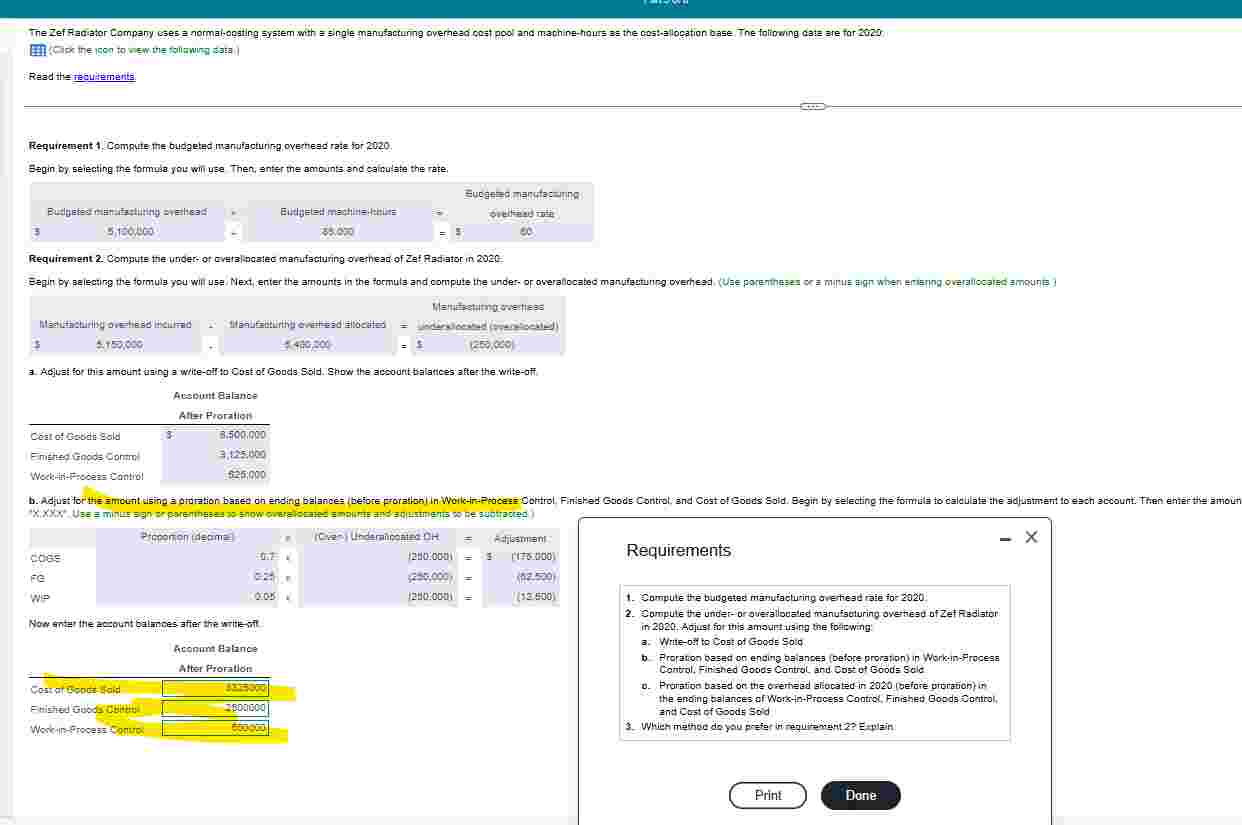Click the Finished Goods Control answer field
1242x825 pixels.
[x=213, y=709]
